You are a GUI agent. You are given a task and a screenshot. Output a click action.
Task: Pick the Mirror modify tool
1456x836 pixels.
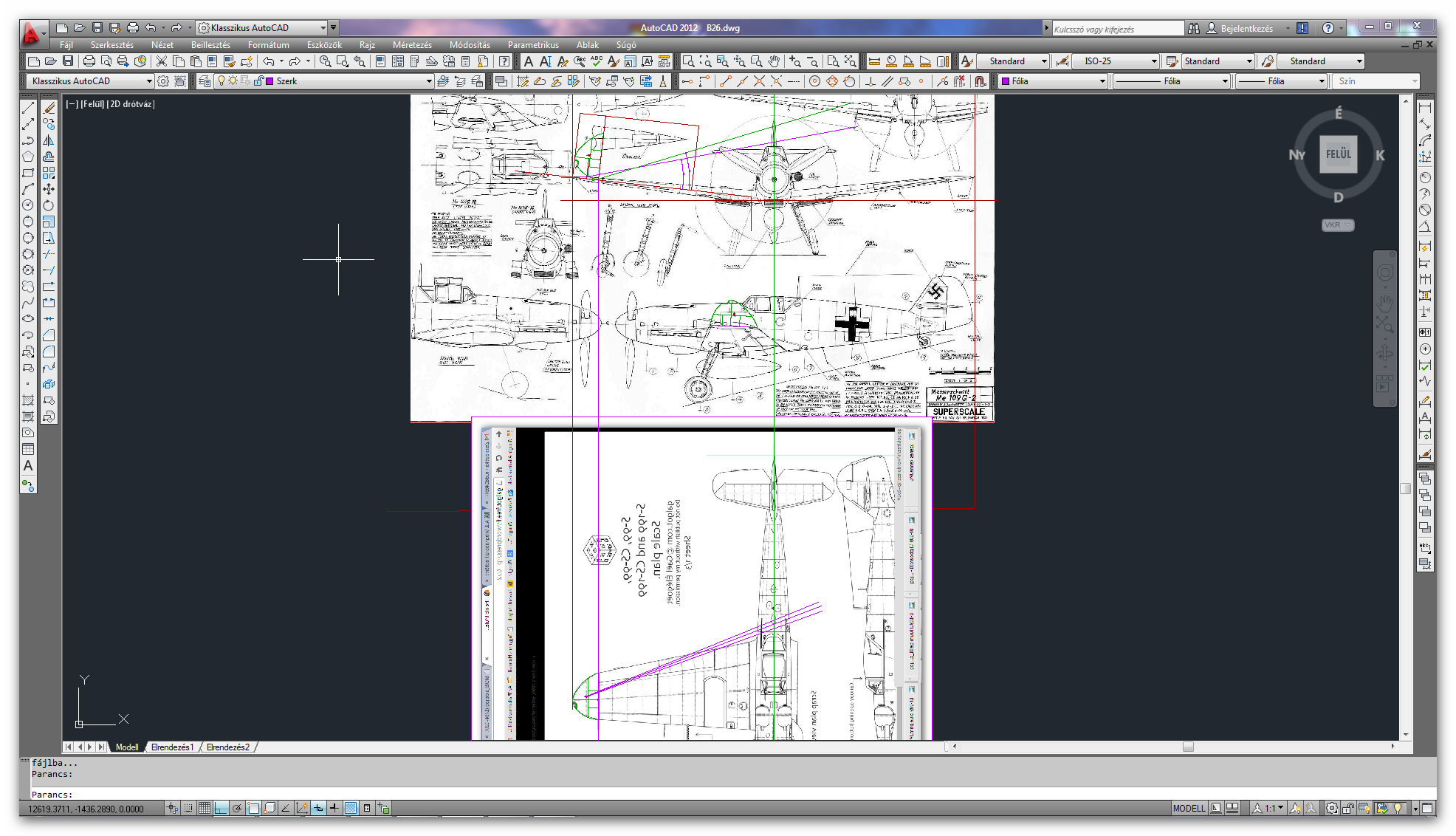click(49, 140)
